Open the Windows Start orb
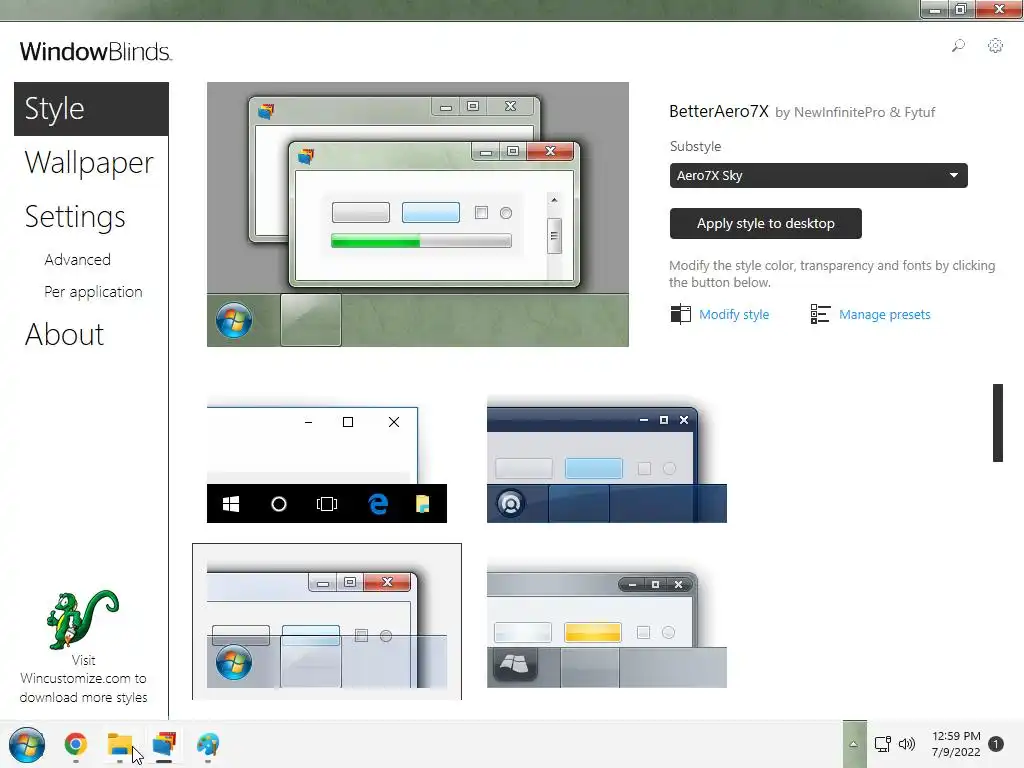 pyautogui.click(x=27, y=744)
